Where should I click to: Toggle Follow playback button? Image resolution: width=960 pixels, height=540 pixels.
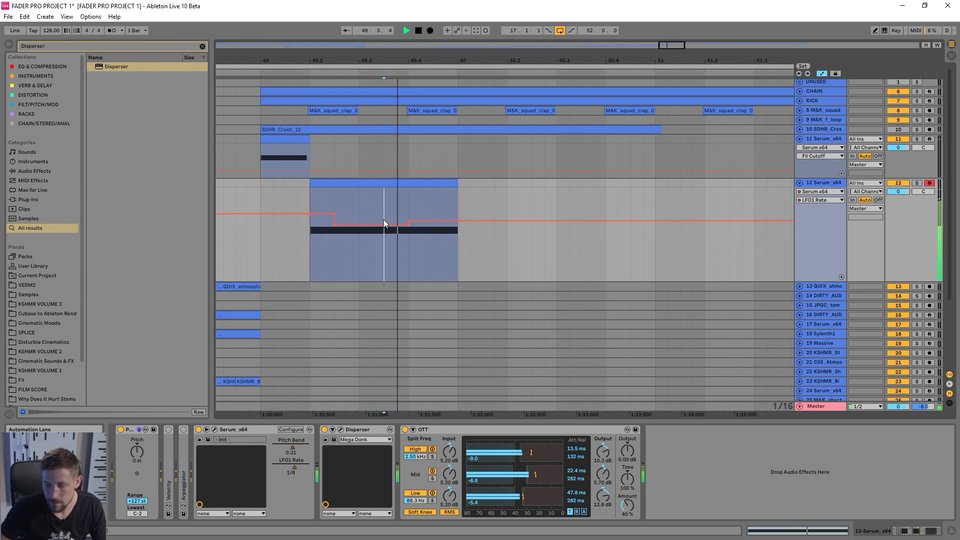coord(346,30)
